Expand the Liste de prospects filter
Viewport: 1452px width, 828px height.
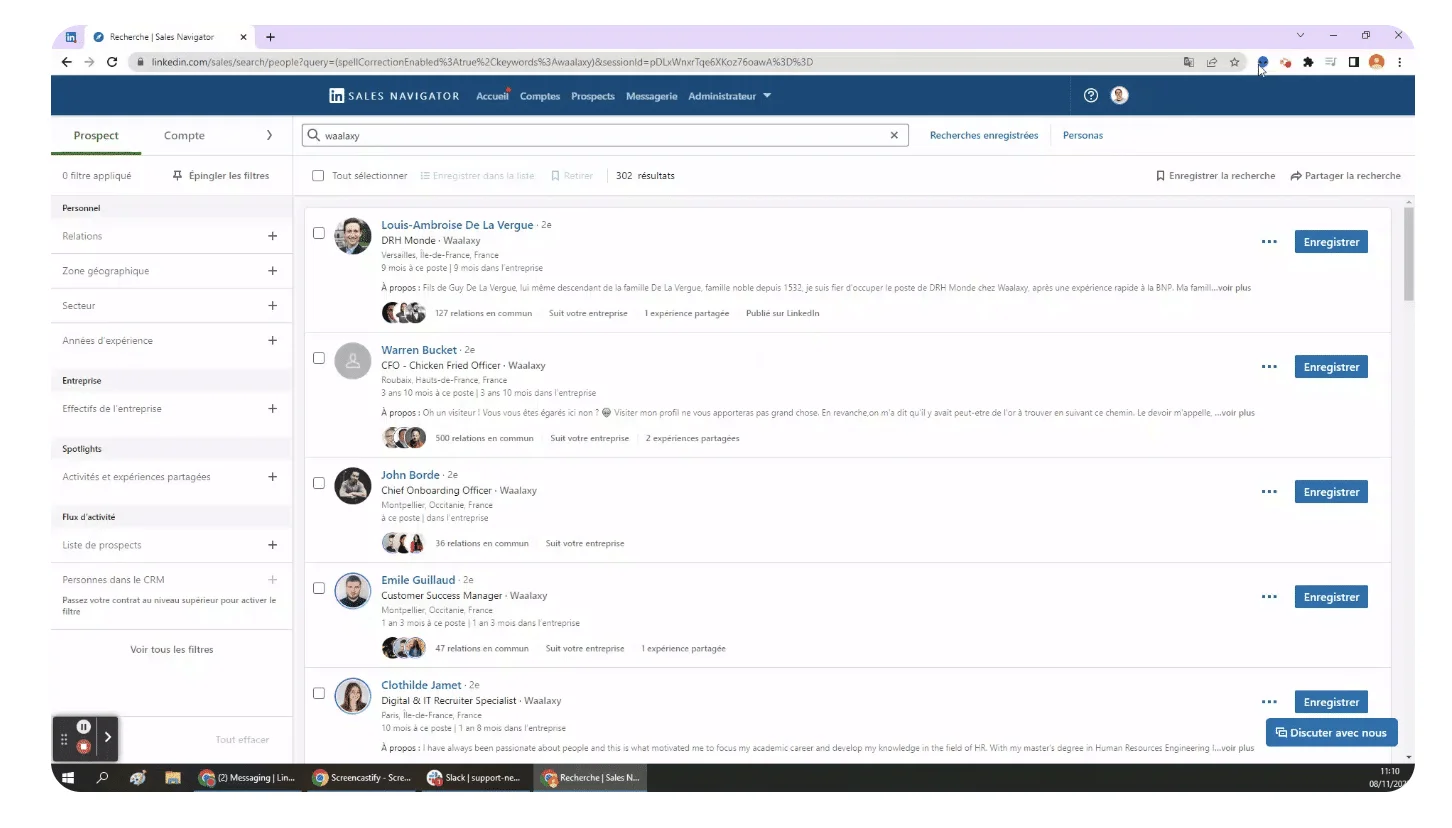click(272, 545)
